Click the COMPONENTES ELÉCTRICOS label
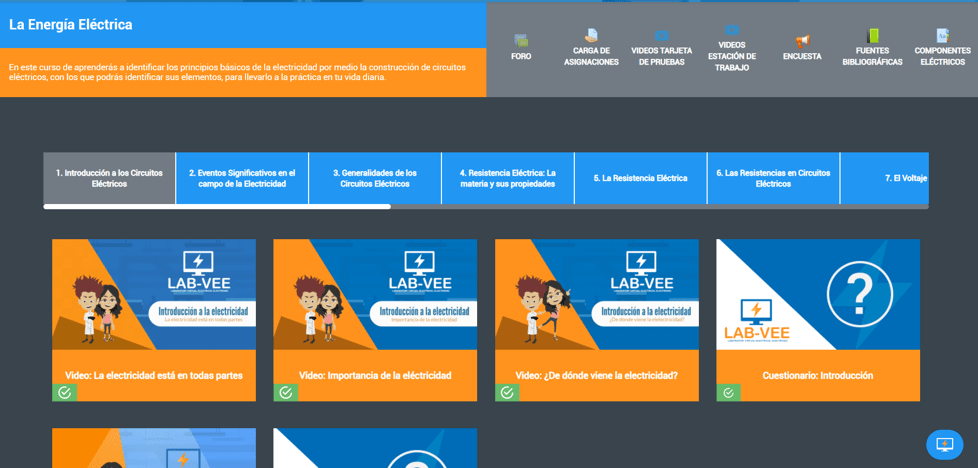The width and height of the screenshot is (978, 468). (942, 56)
